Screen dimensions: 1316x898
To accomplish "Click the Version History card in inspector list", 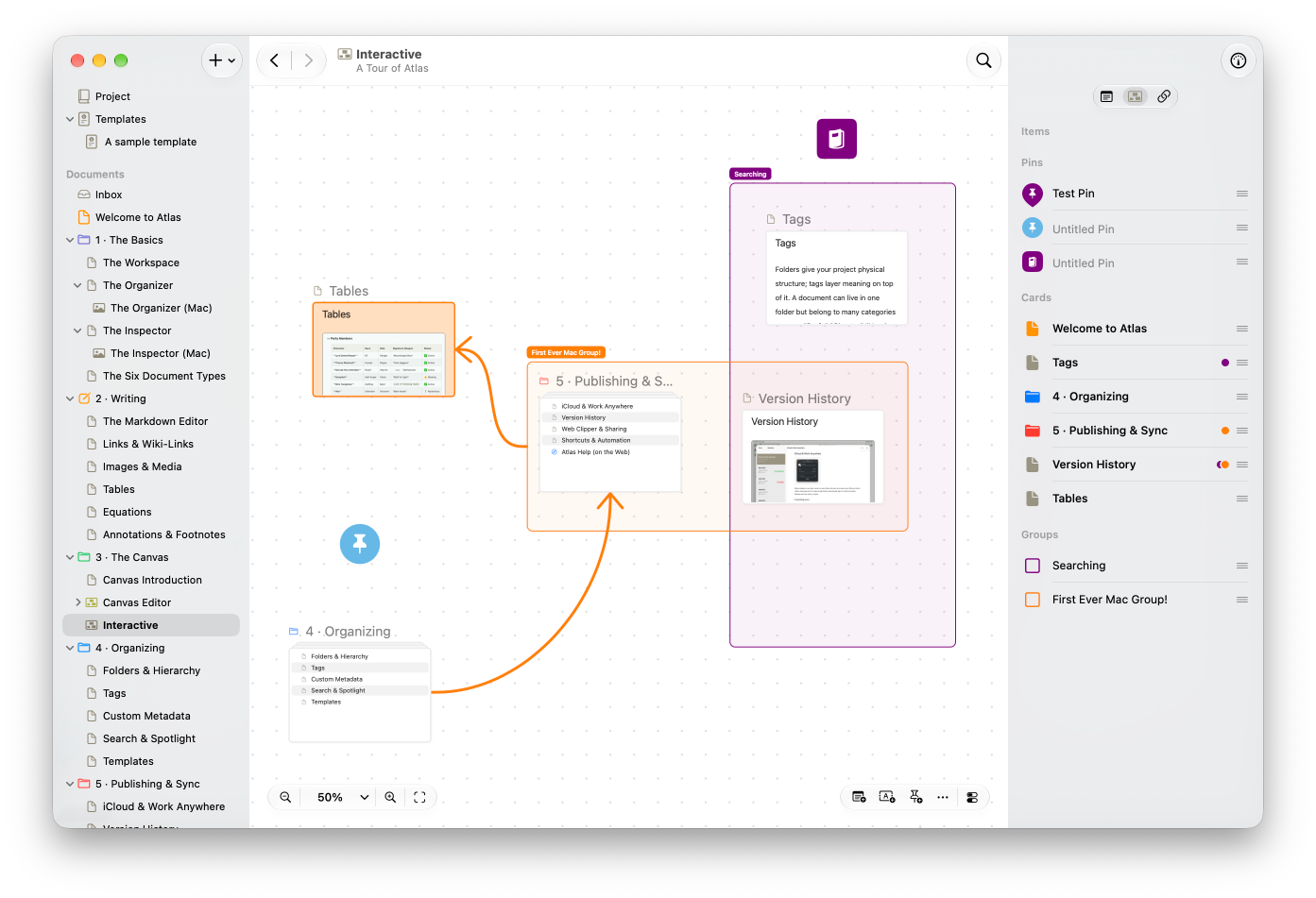I will point(1135,465).
